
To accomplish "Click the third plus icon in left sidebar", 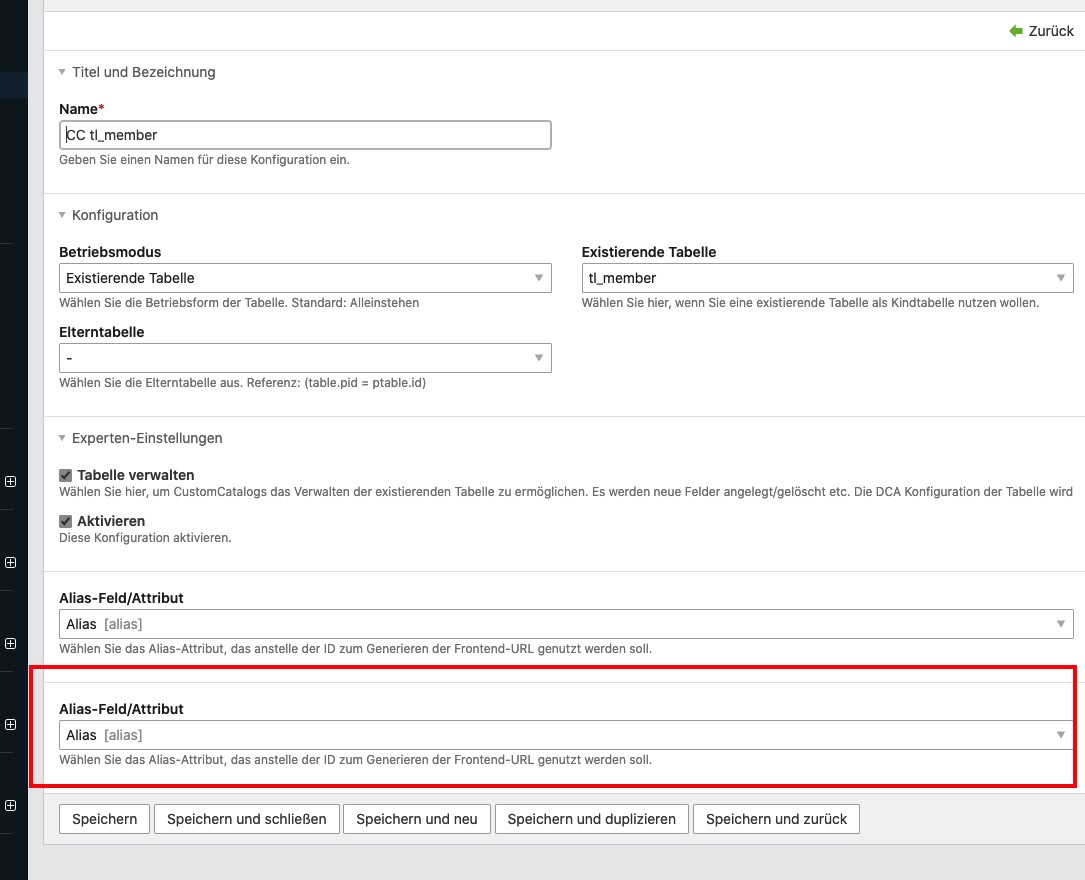I will click(10, 643).
